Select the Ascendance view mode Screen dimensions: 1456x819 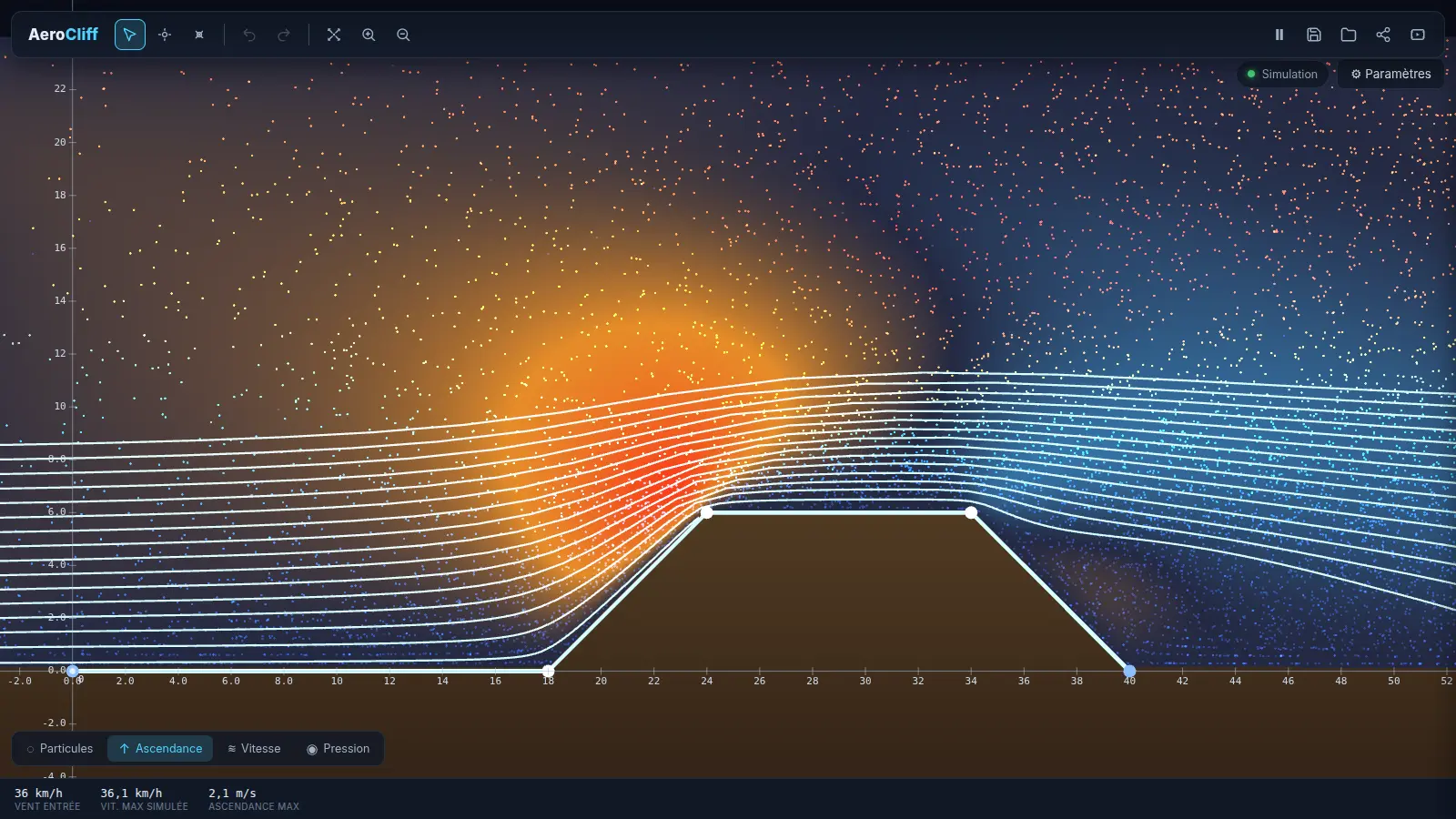point(160,748)
